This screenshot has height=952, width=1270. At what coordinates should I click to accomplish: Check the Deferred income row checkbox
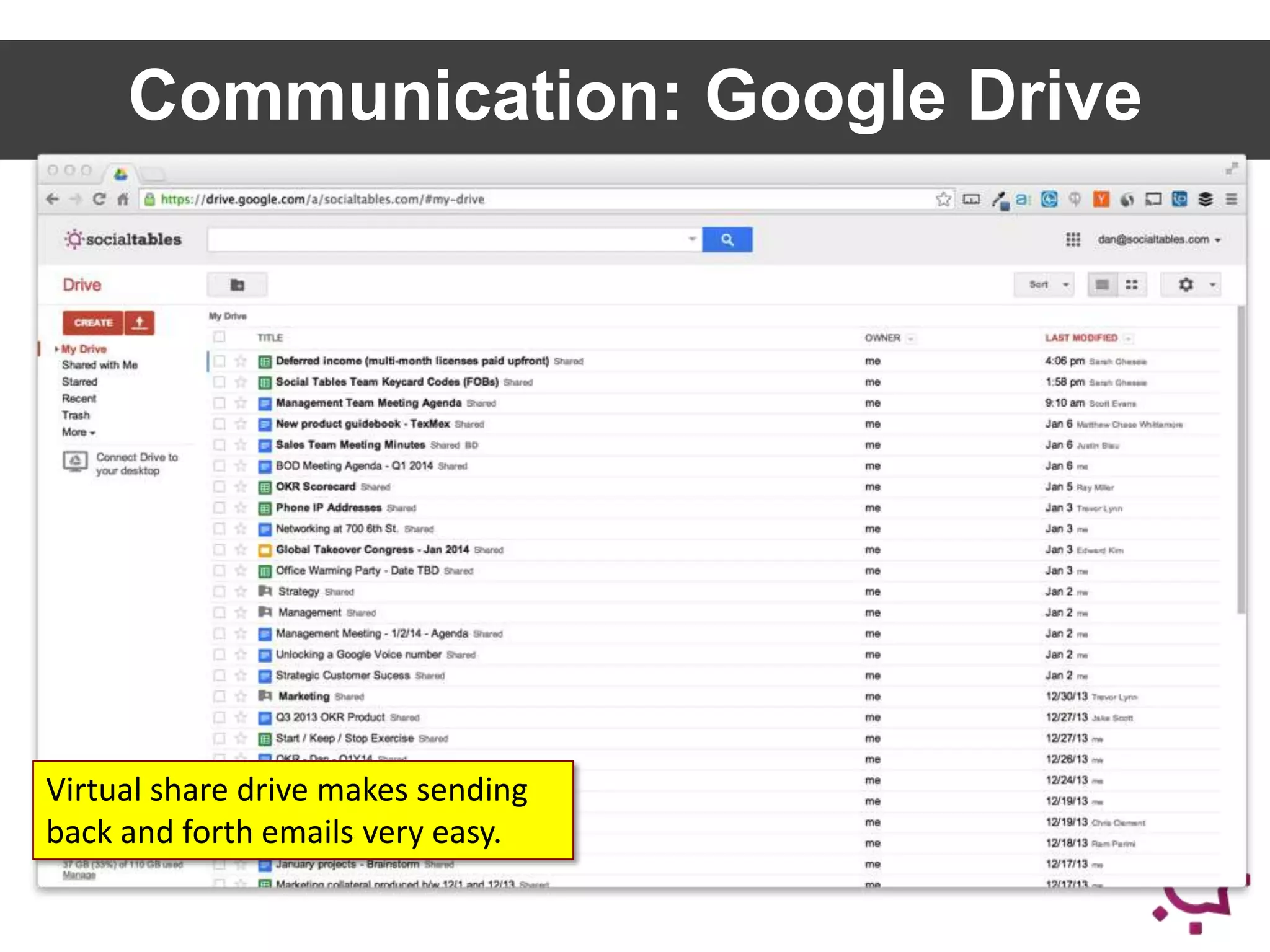point(220,361)
